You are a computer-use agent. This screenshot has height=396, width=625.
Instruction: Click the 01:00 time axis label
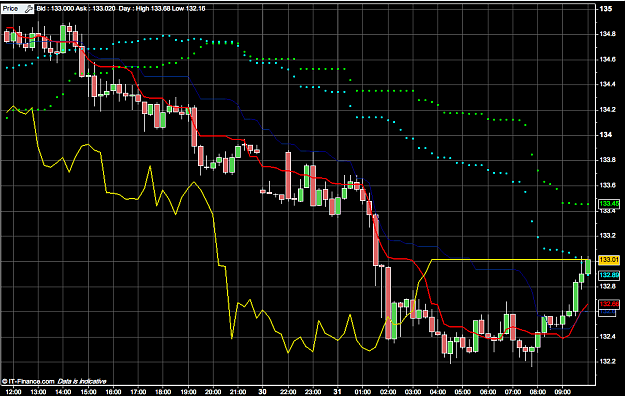[363, 392]
